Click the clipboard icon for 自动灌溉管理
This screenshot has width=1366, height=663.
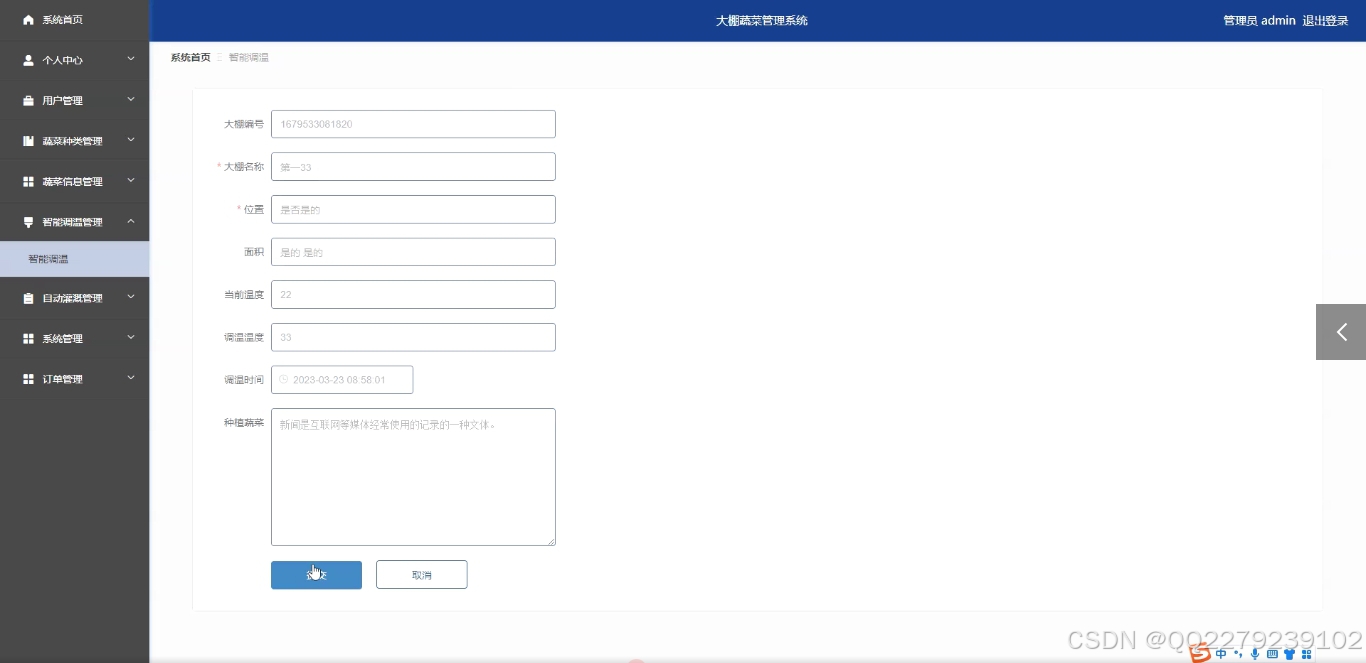(28, 298)
